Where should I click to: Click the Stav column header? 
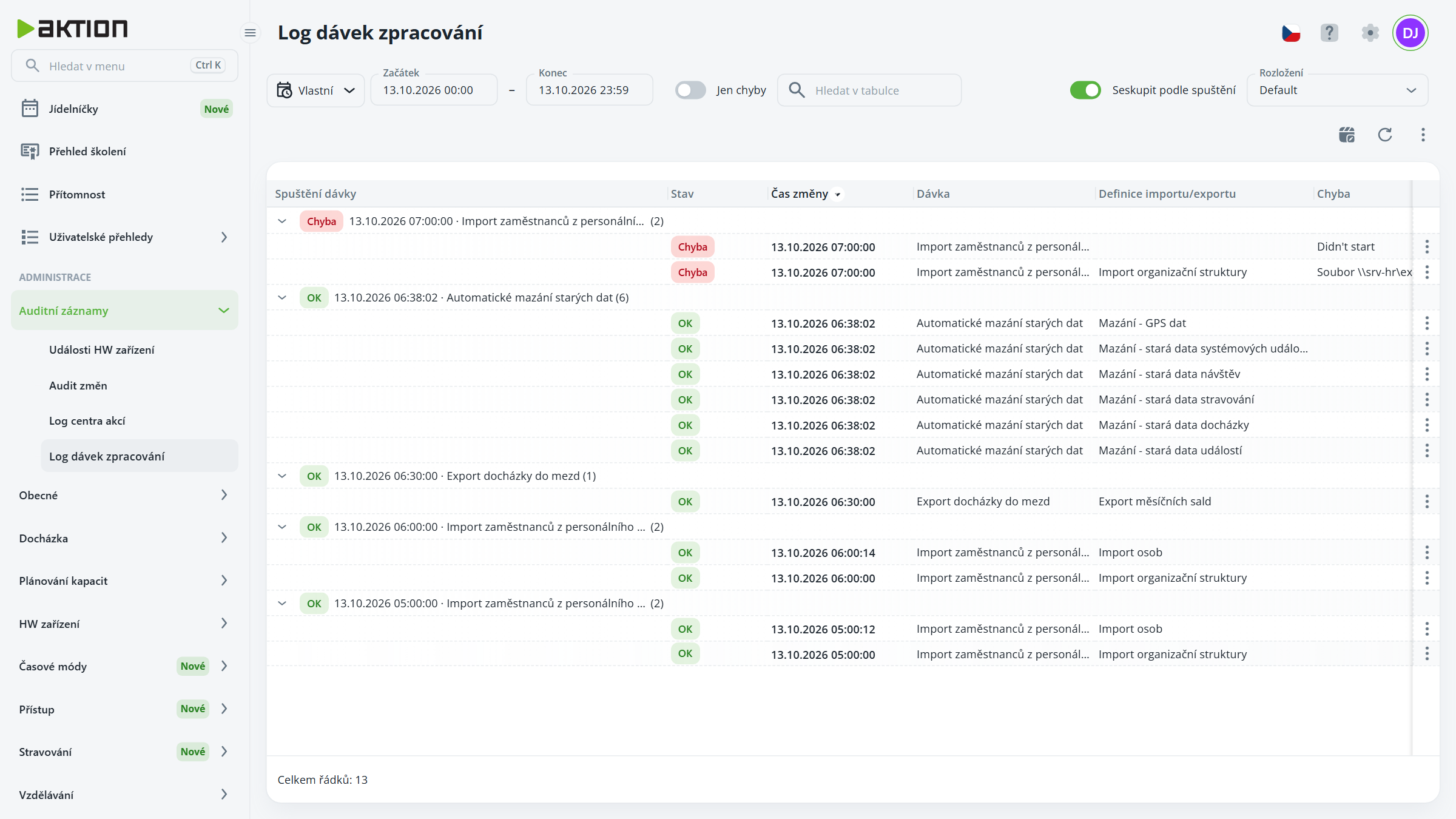coord(682,194)
